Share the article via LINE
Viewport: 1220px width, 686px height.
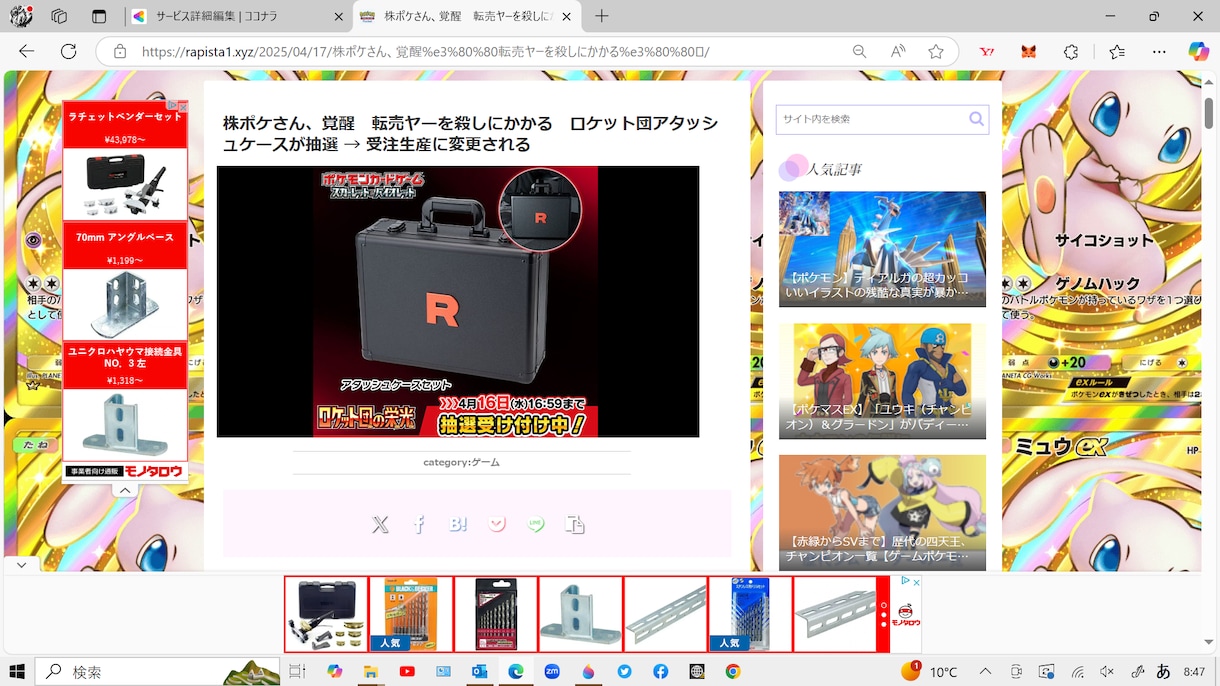[x=536, y=524]
